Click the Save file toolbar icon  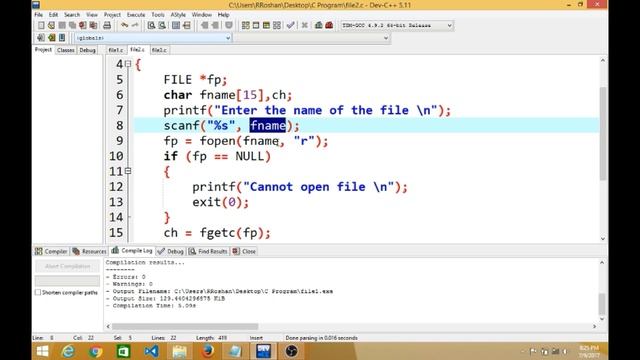coord(62,25)
